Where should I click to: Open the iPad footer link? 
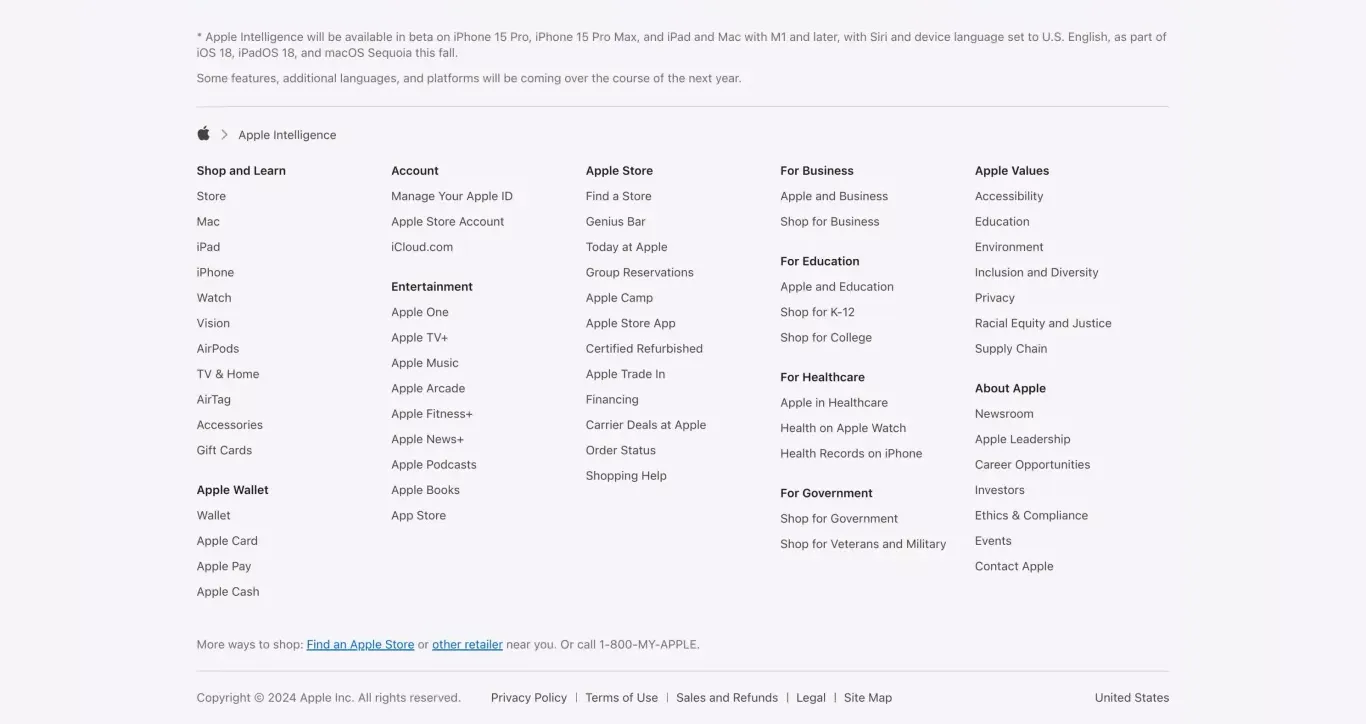pos(208,247)
